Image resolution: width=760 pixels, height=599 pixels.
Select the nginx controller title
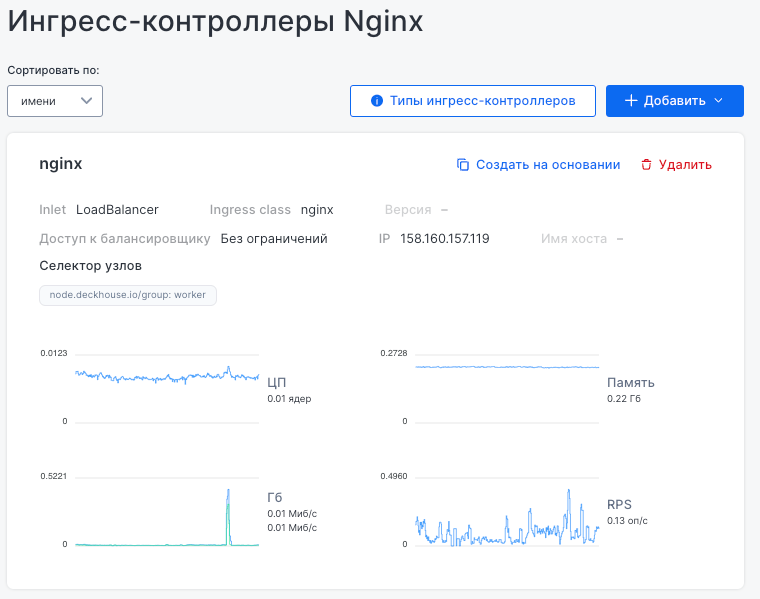pyautogui.click(x=60, y=164)
